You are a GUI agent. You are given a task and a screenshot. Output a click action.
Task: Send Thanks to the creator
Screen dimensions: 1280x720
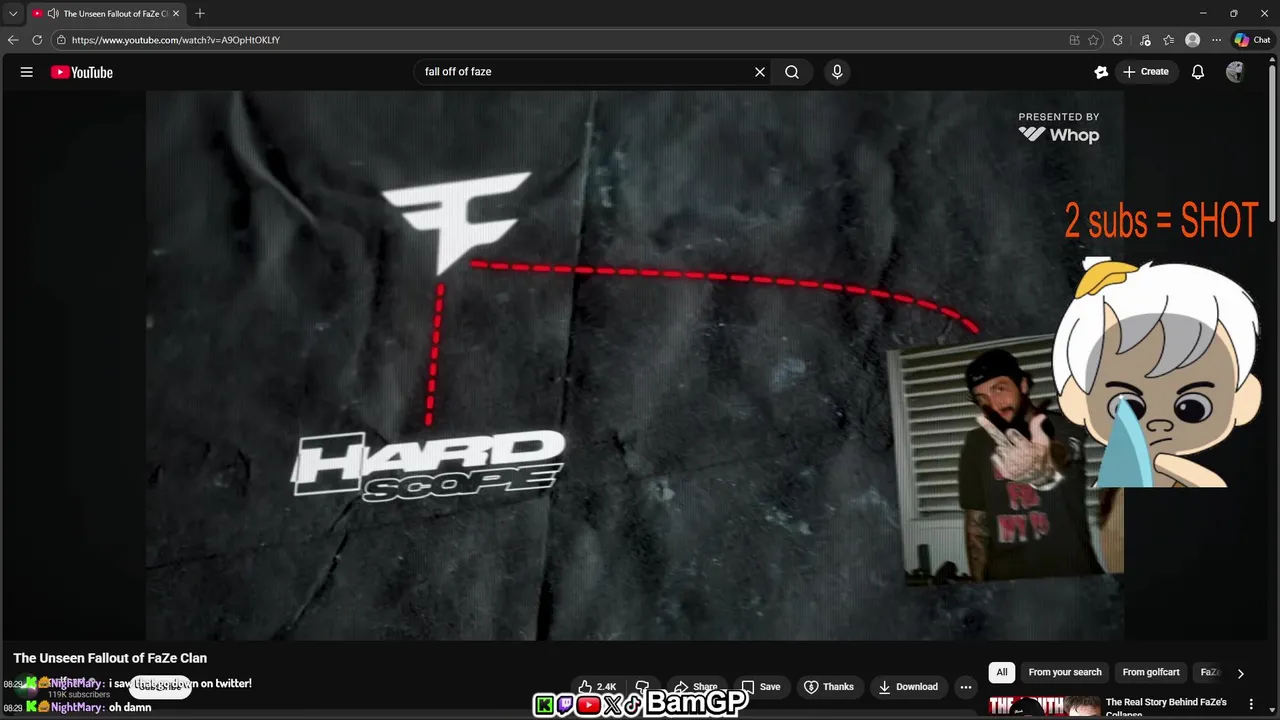click(829, 687)
